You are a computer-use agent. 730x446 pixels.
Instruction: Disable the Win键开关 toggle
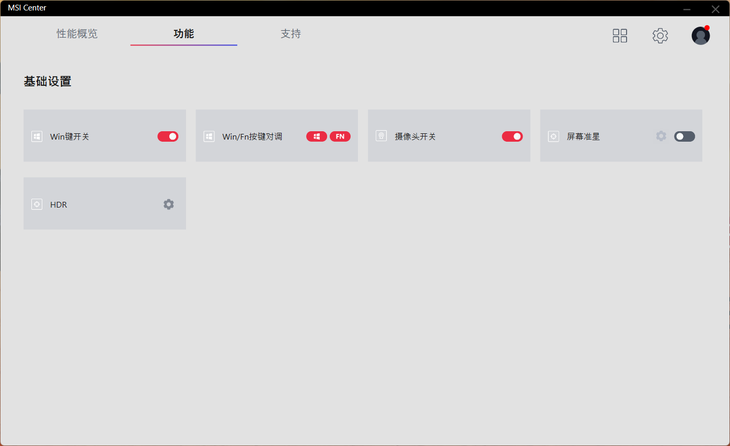tap(168, 136)
